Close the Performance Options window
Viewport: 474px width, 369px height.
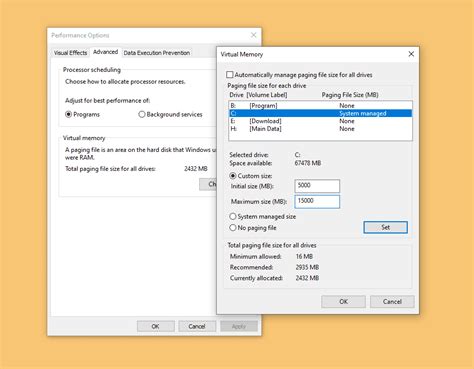[254, 35]
